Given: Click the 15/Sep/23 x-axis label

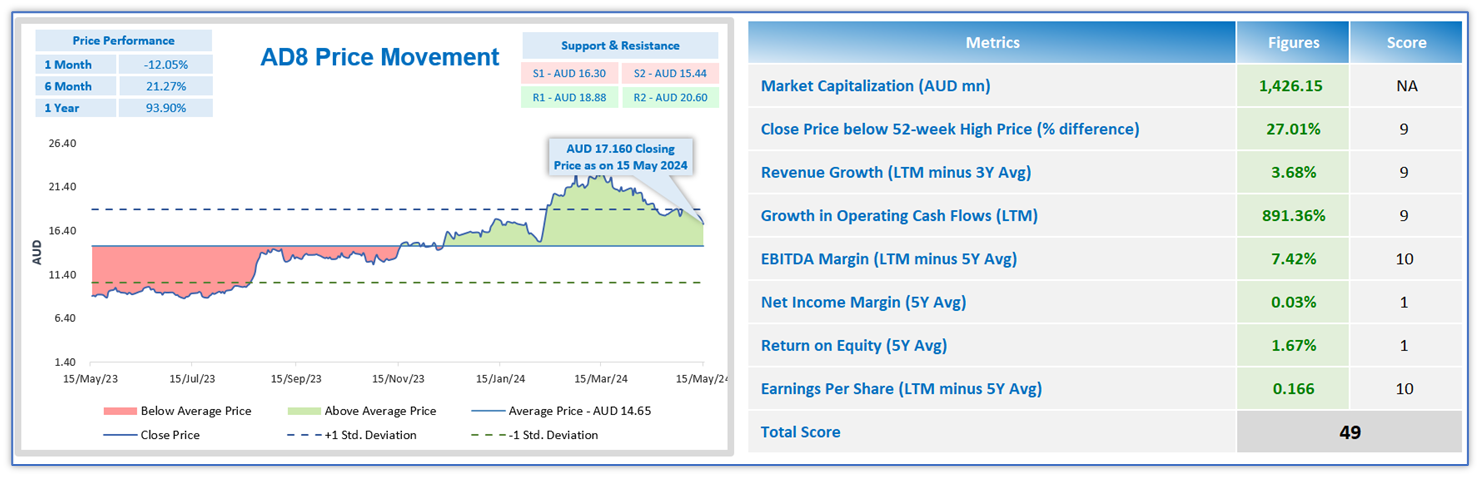Looking at the screenshot, I should click(x=297, y=379).
